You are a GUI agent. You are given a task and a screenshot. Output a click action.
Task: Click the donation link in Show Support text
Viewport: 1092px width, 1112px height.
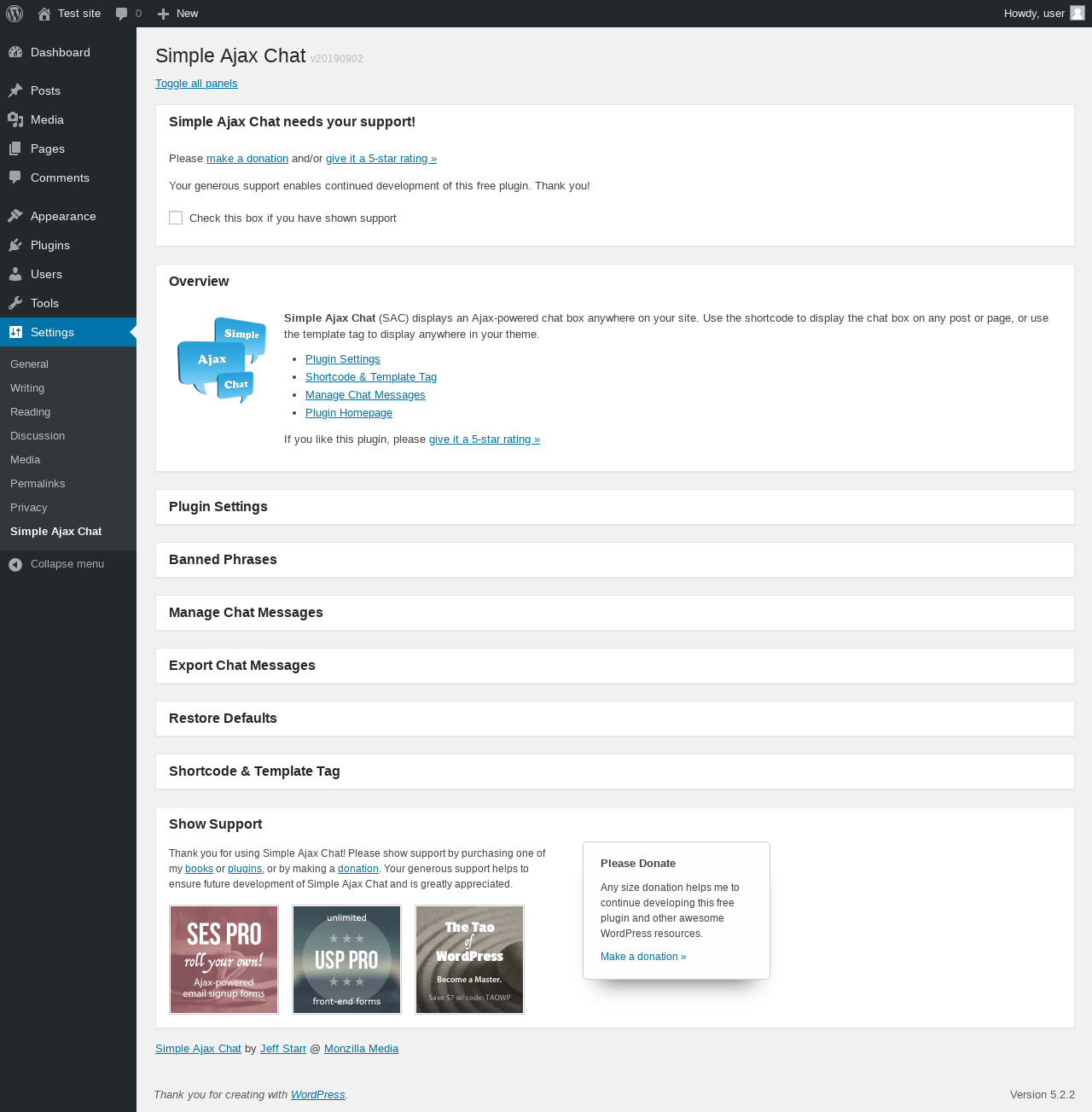358,869
